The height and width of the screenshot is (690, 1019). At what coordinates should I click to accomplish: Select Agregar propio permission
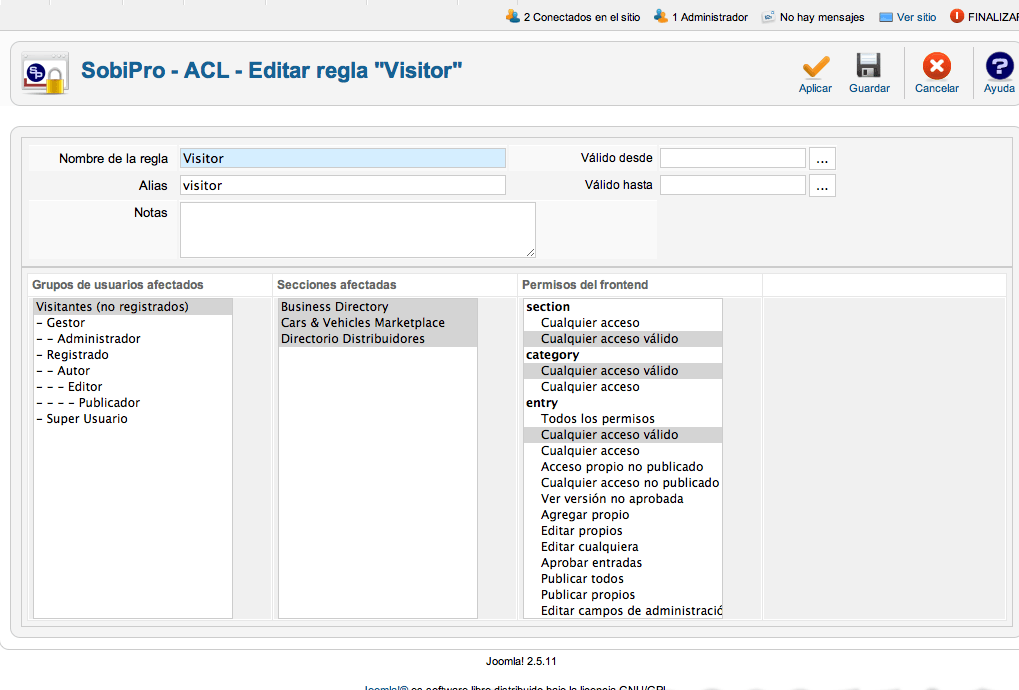[x=623, y=515]
